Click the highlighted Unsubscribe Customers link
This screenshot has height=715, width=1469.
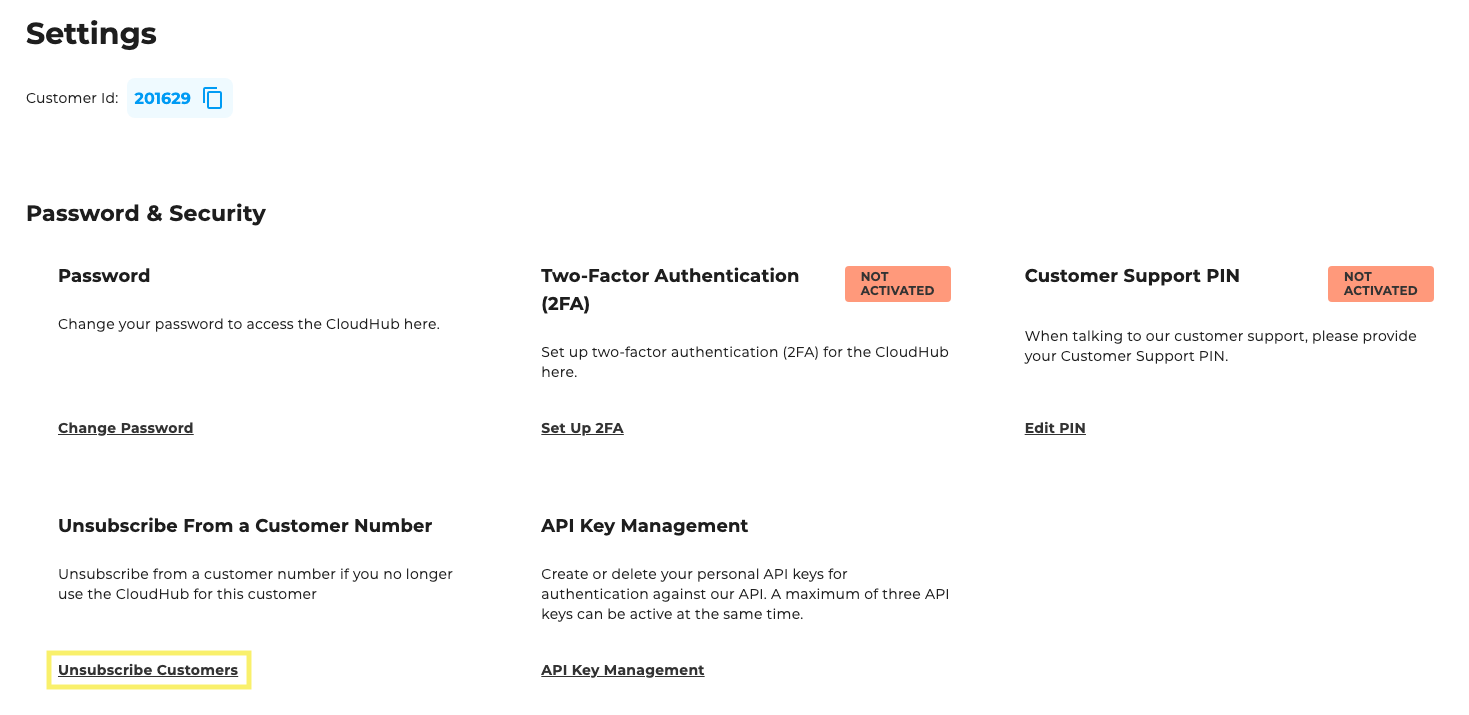point(148,670)
